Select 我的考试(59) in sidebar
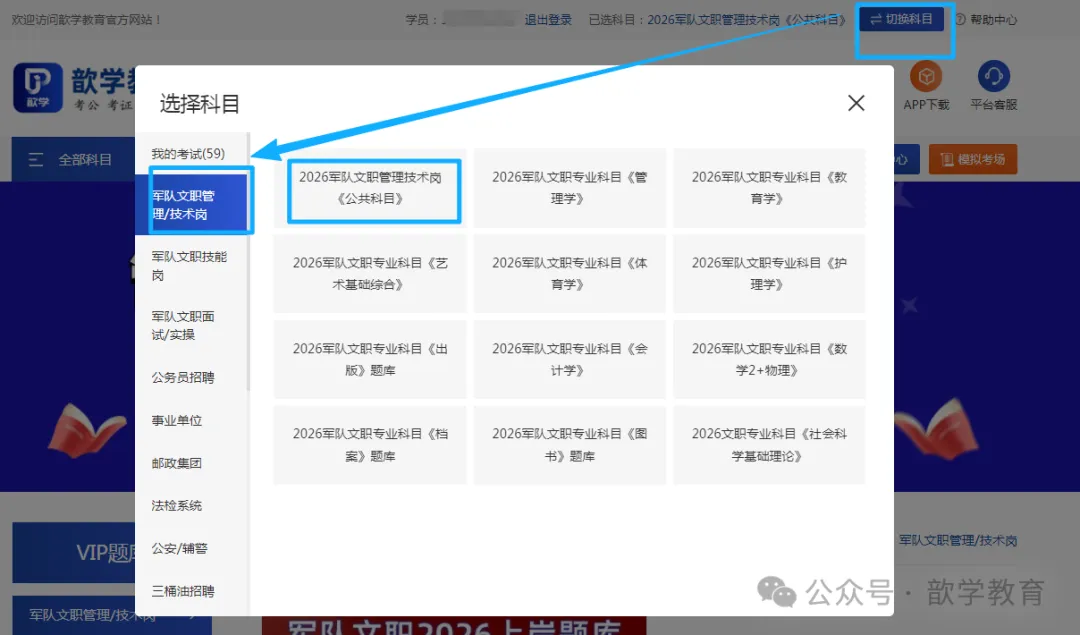Viewport: 1080px width, 635px height. (188, 154)
